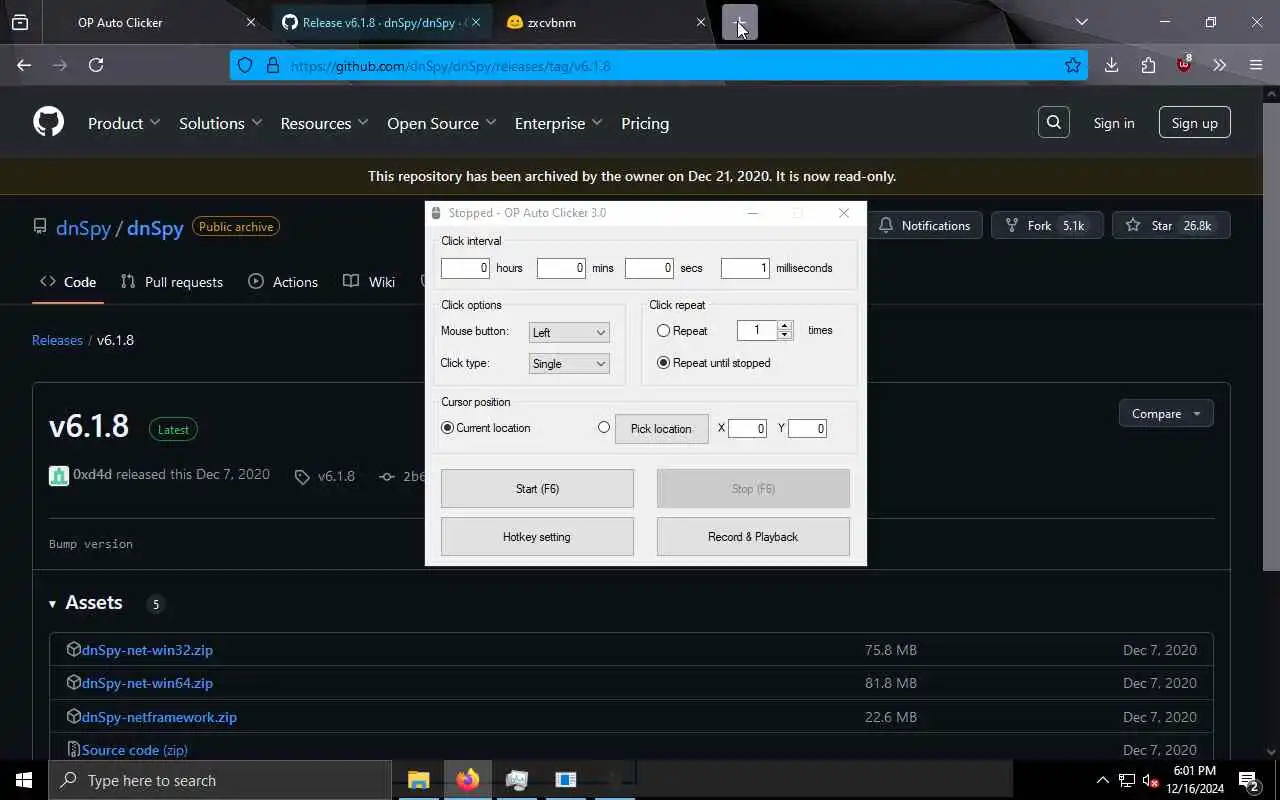Select Current location radio button
The image size is (1280, 800).
[447, 428]
